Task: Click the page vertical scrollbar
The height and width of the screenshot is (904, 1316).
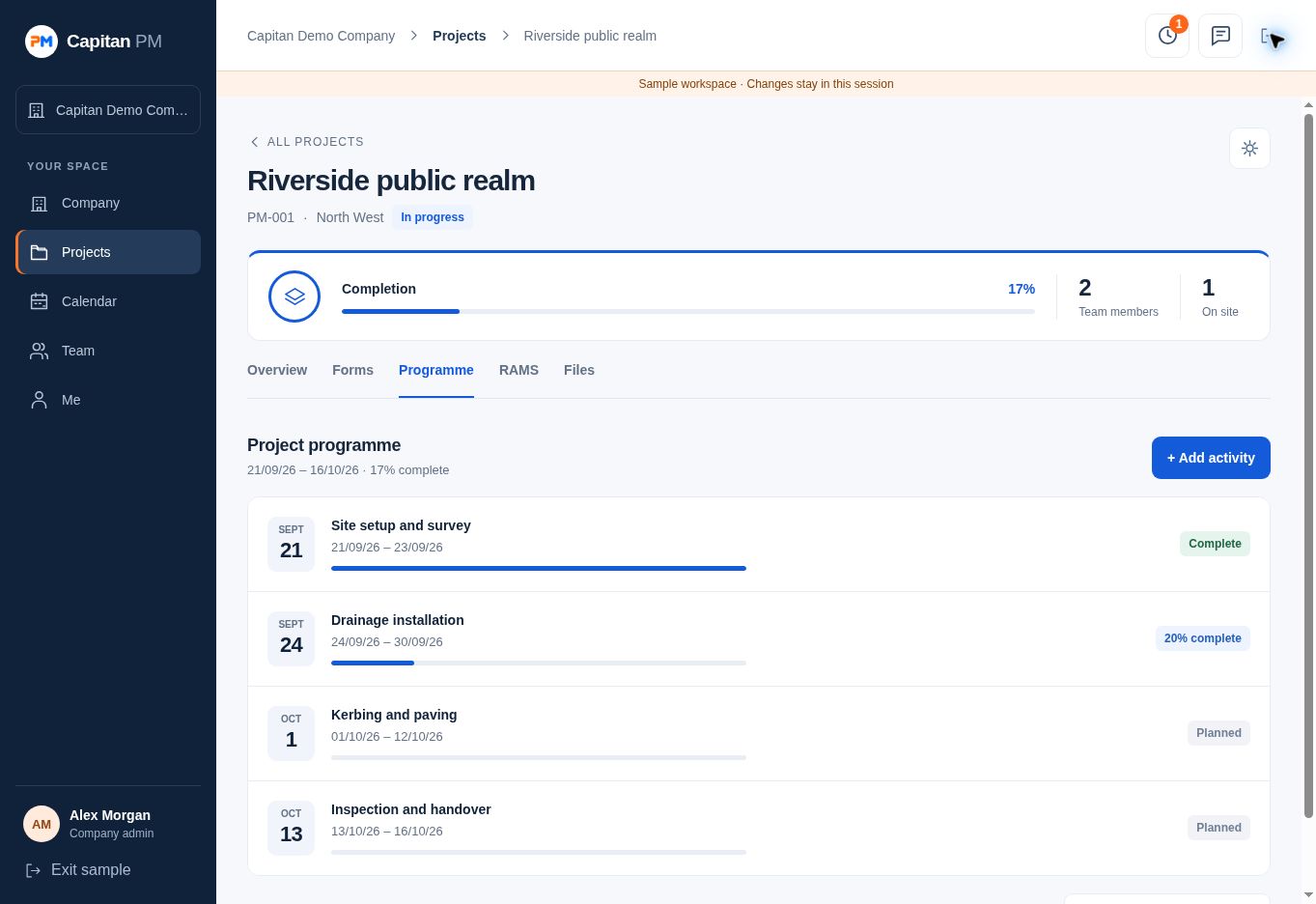Action: click(x=1309, y=466)
